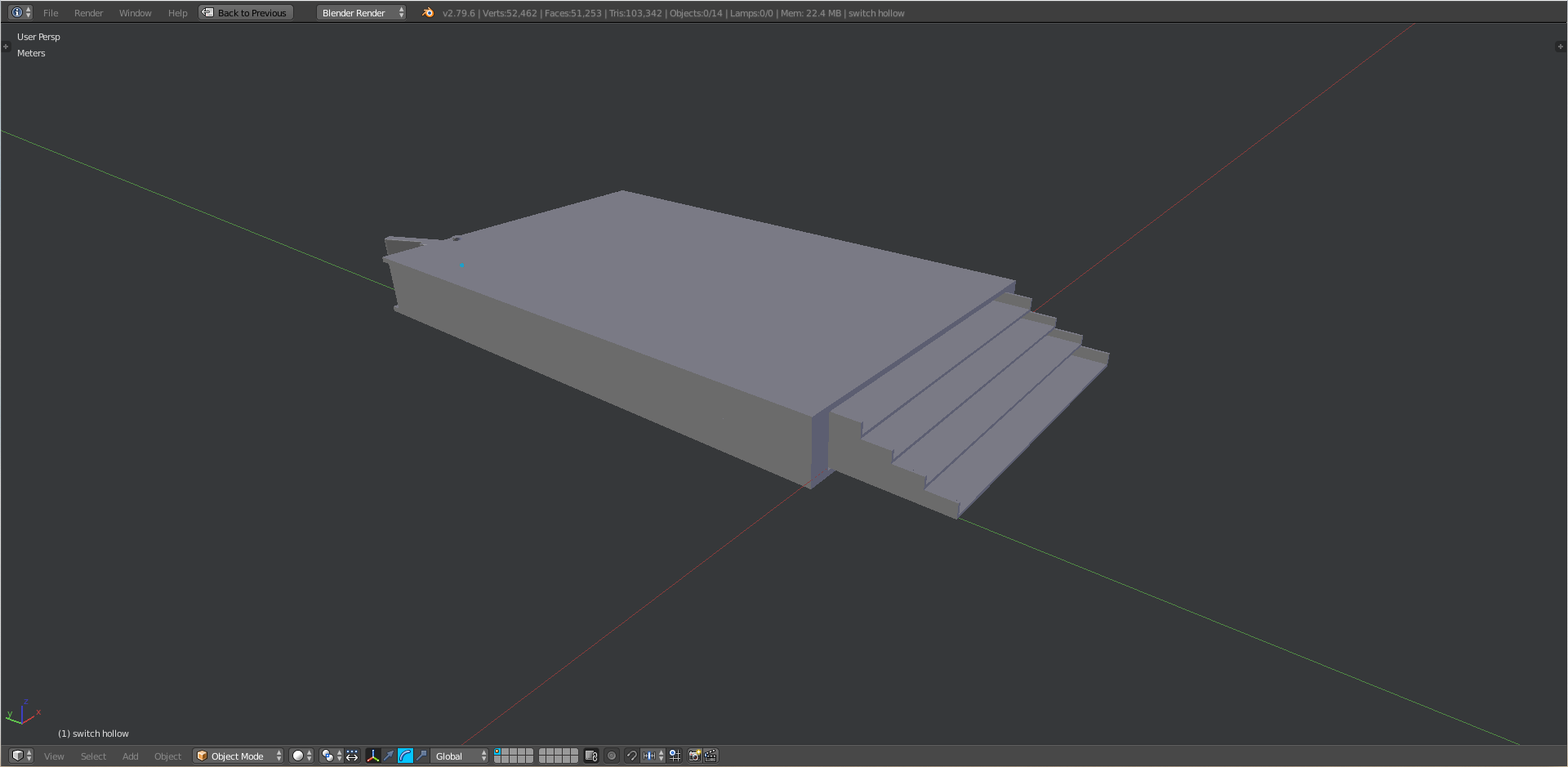
Task: Toggle lock layers to scene icon
Action: [x=591, y=756]
